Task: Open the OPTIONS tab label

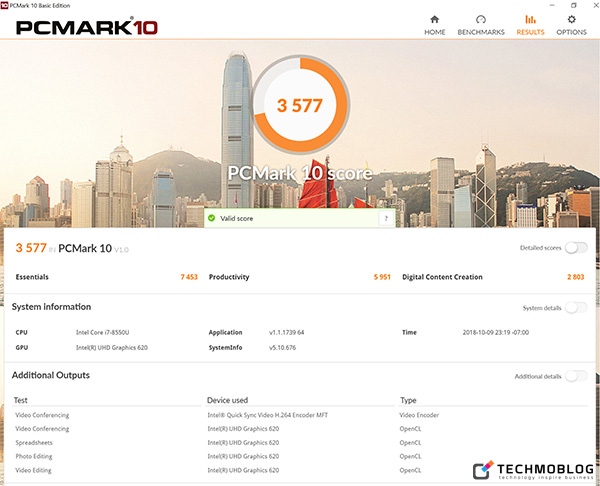Action: tap(571, 32)
